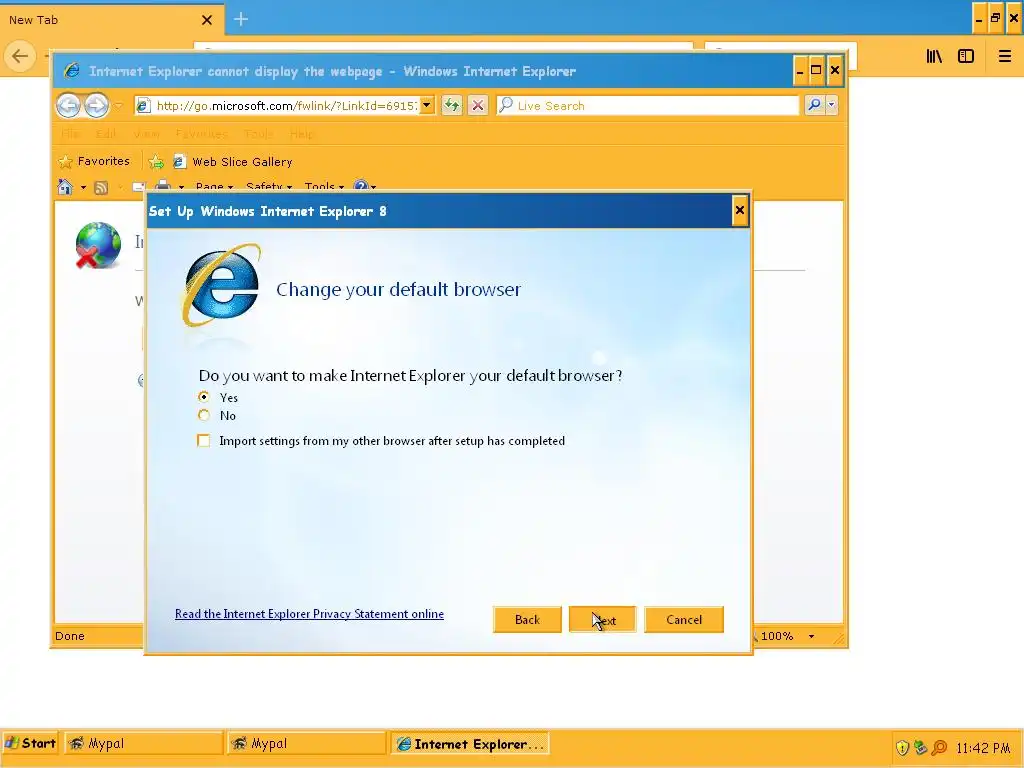Image resolution: width=1024 pixels, height=768 pixels.
Task: Open search provider options dropdown arrow
Action: click(x=831, y=105)
